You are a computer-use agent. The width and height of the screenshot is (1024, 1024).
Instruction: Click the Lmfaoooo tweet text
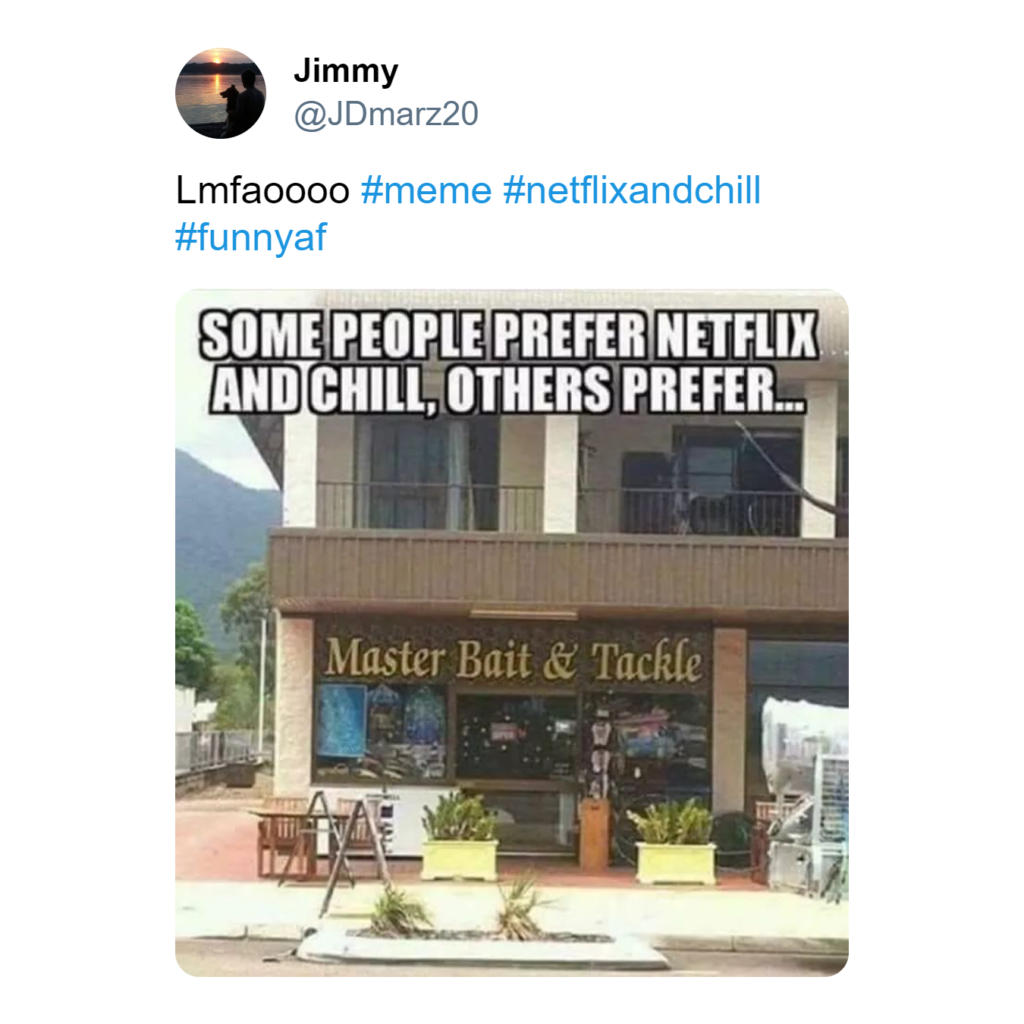coord(263,190)
